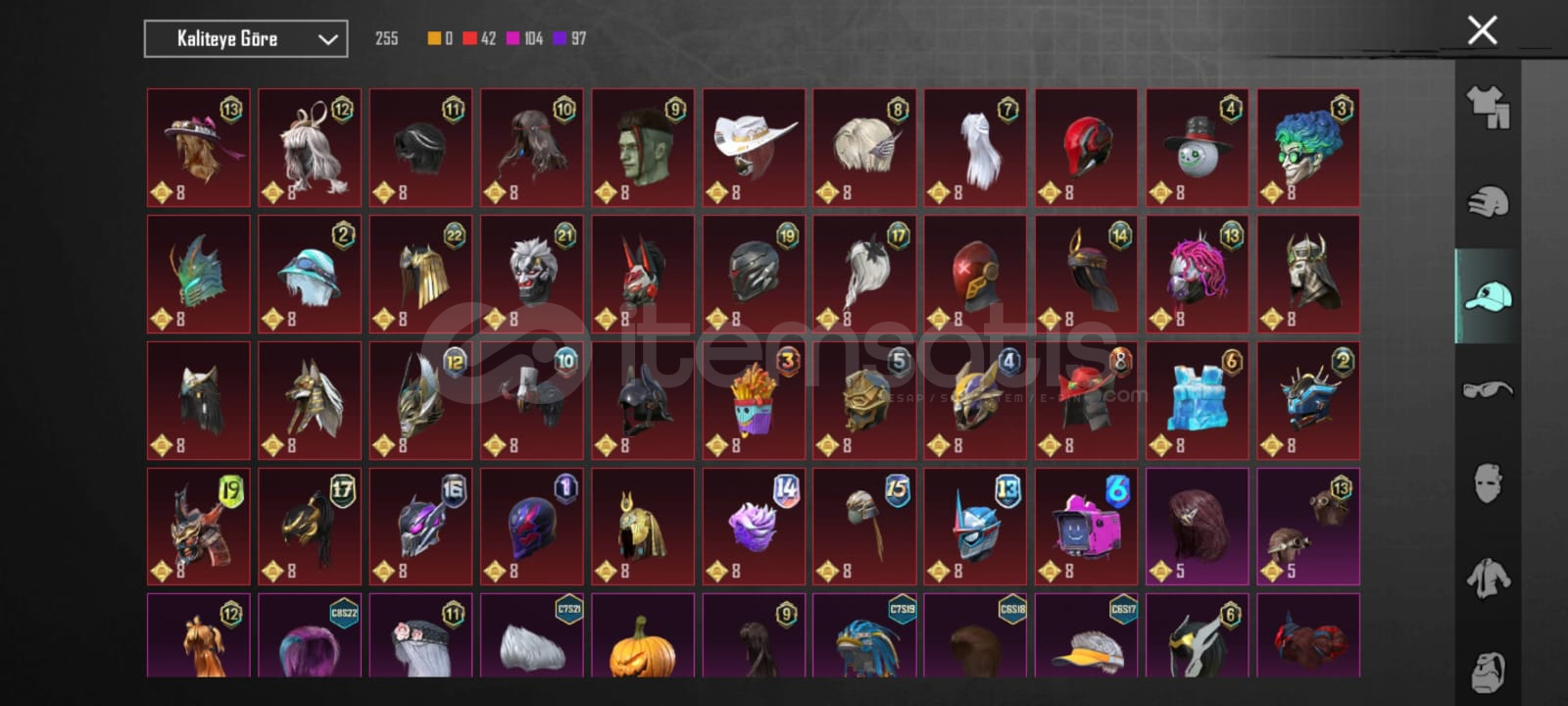Screen dimensions: 1568x706
Task: Select the pink TV head mask
Action: 1086,527
